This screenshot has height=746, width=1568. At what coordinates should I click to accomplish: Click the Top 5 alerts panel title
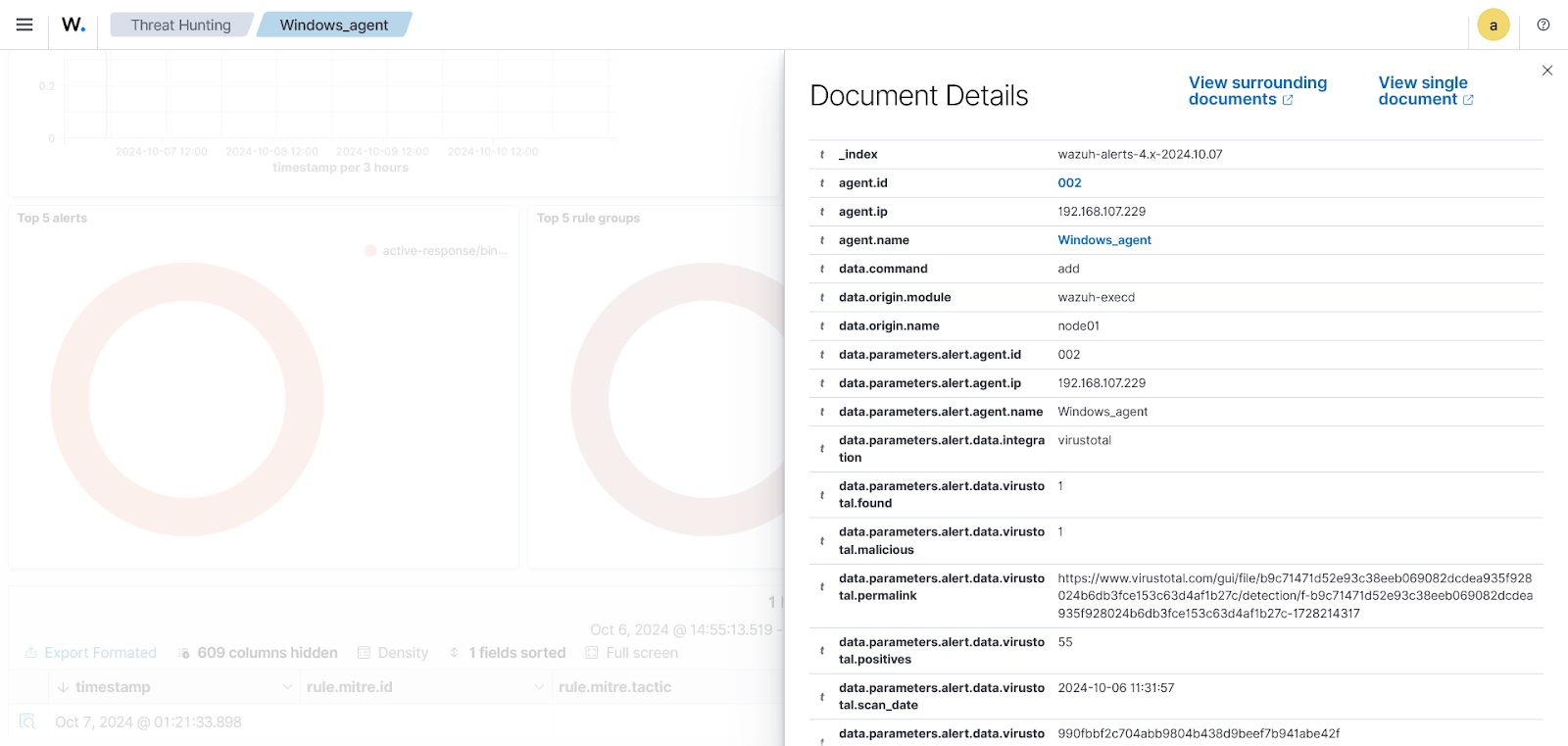tap(52, 219)
